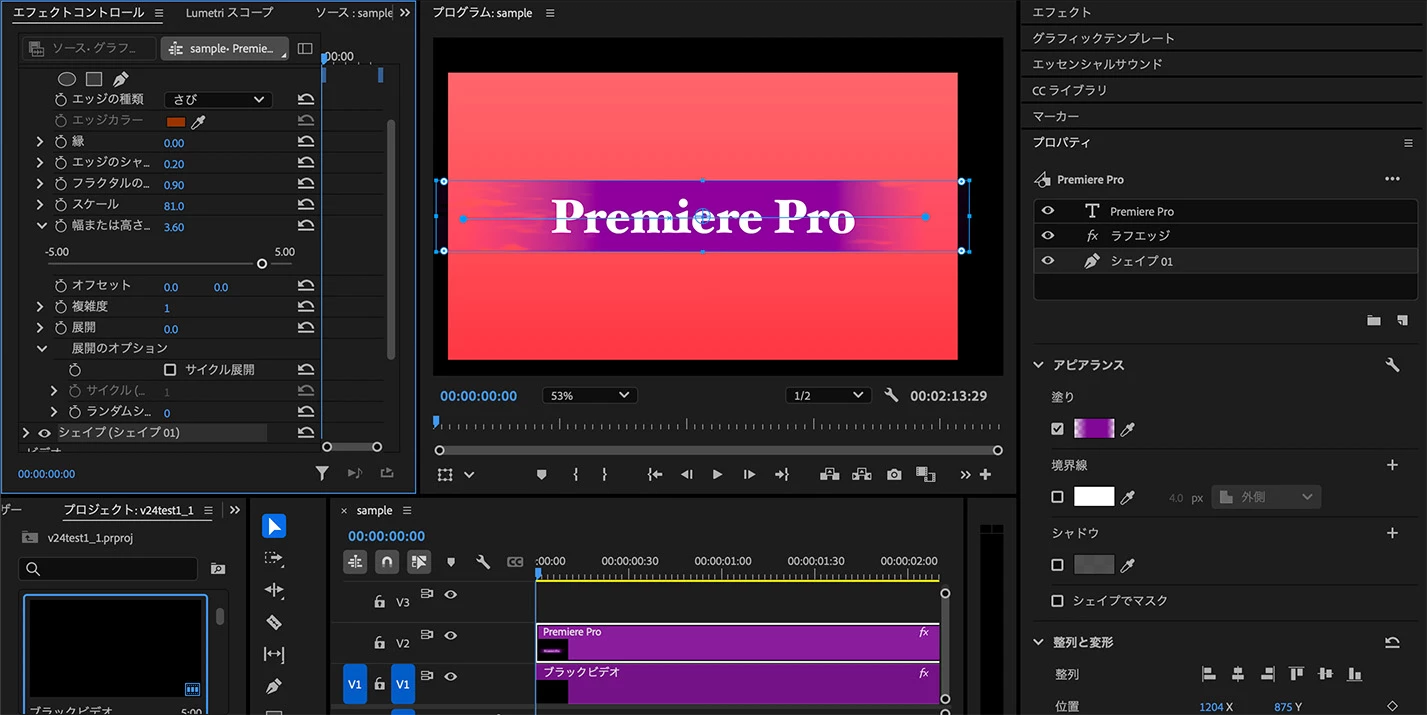Open Program monitor settings wrench
1427x715 pixels.
(x=892, y=396)
